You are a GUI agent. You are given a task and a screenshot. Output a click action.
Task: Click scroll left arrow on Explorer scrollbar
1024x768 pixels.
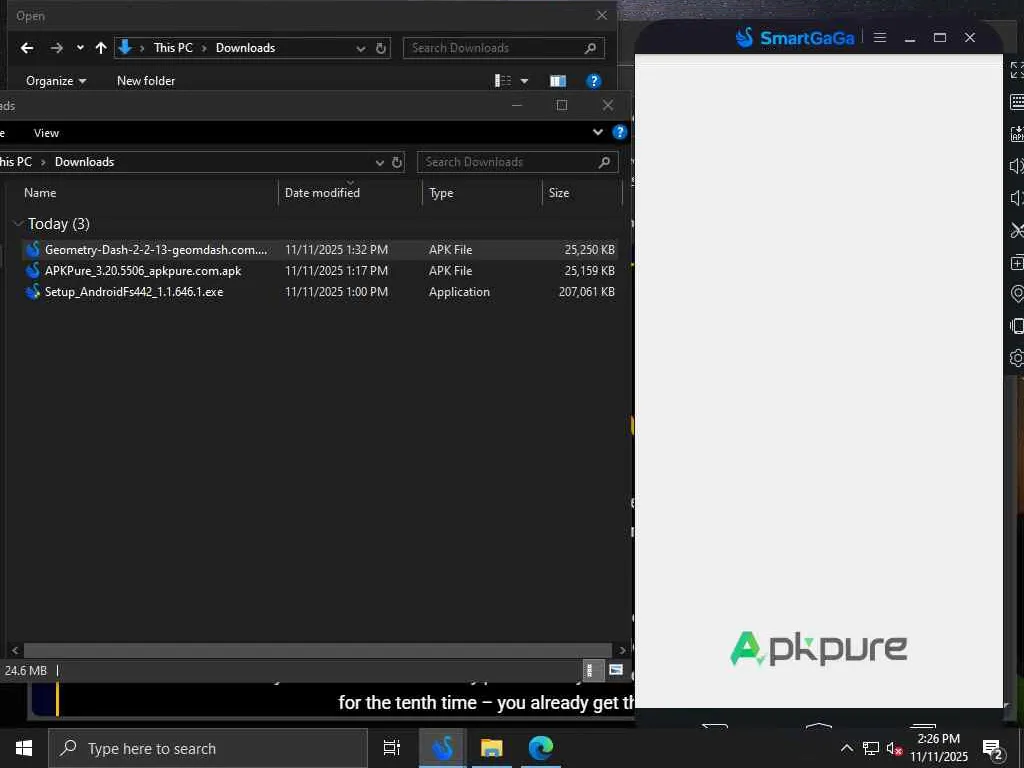click(15, 650)
